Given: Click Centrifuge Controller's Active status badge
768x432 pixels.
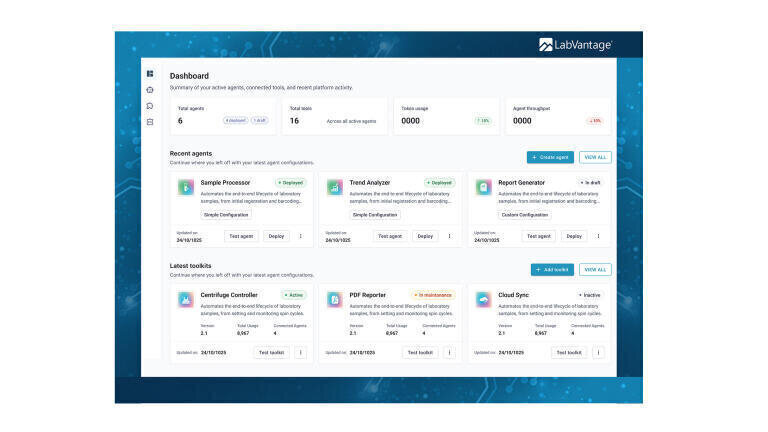Looking at the screenshot, I should pyautogui.click(x=294, y=295).
